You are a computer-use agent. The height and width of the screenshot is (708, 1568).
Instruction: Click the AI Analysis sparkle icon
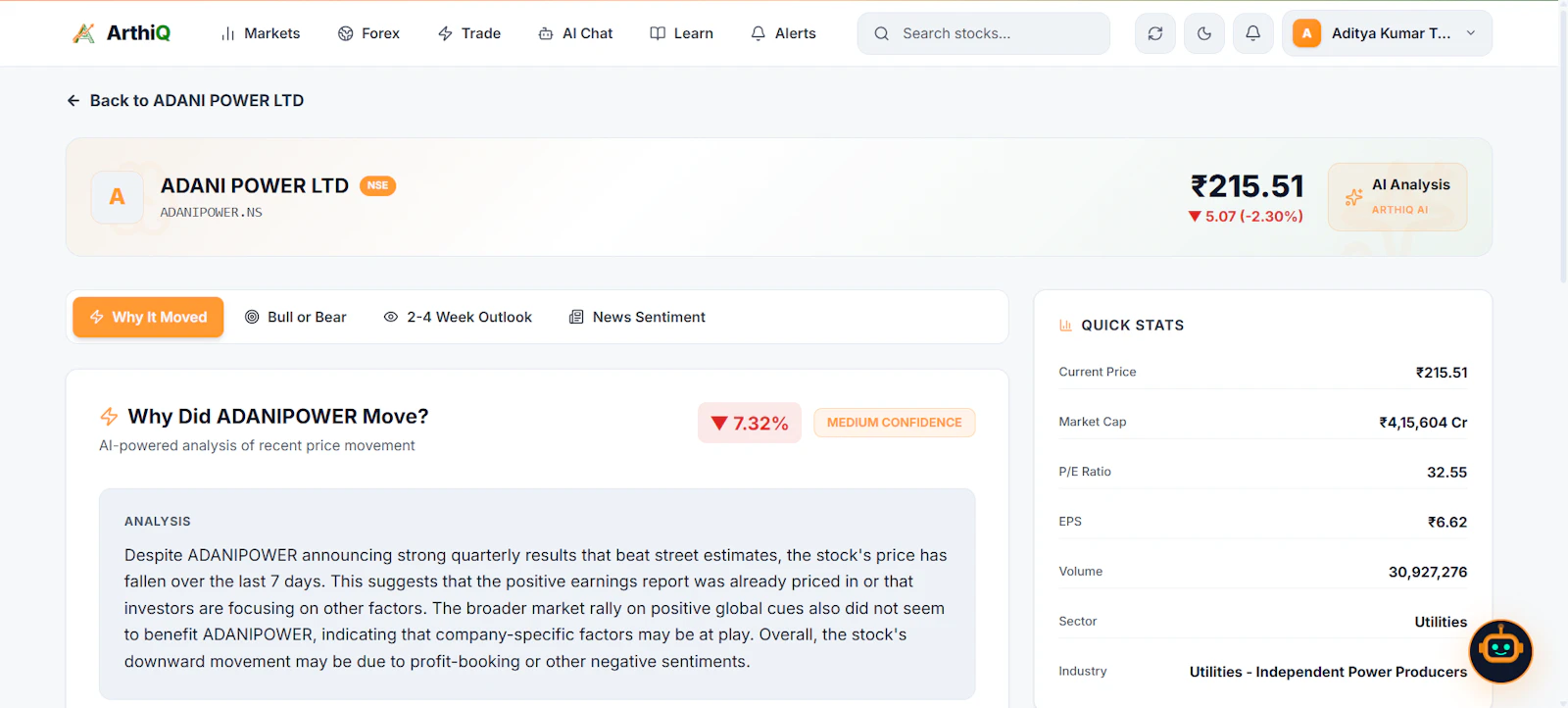[x=1353, y=197]
